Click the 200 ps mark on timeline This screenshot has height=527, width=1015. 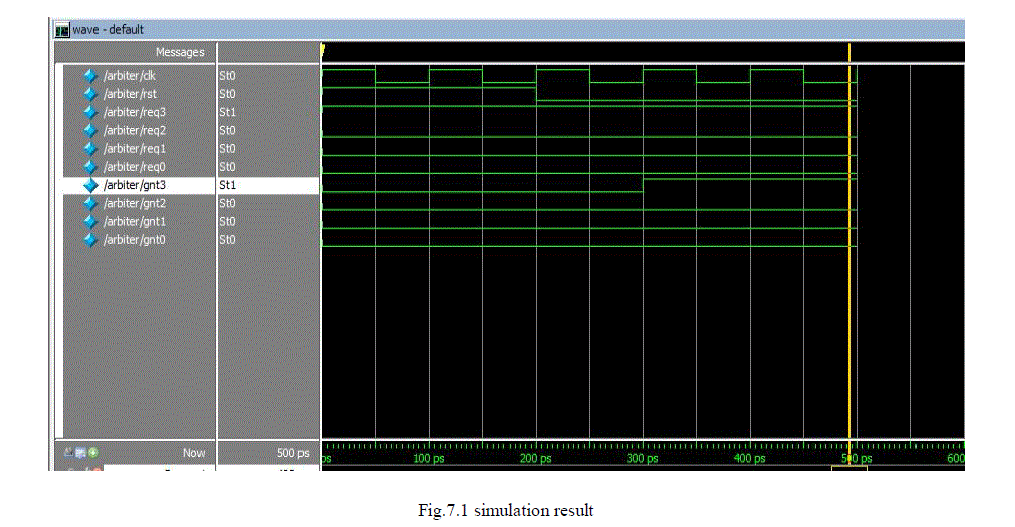click(x=536, y=458)
